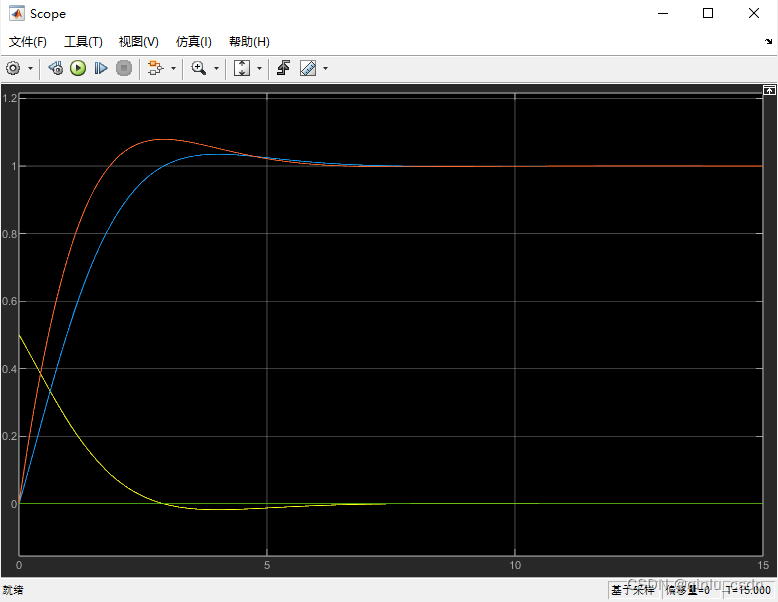Highlight the Simulink block icon

[155, 68]
